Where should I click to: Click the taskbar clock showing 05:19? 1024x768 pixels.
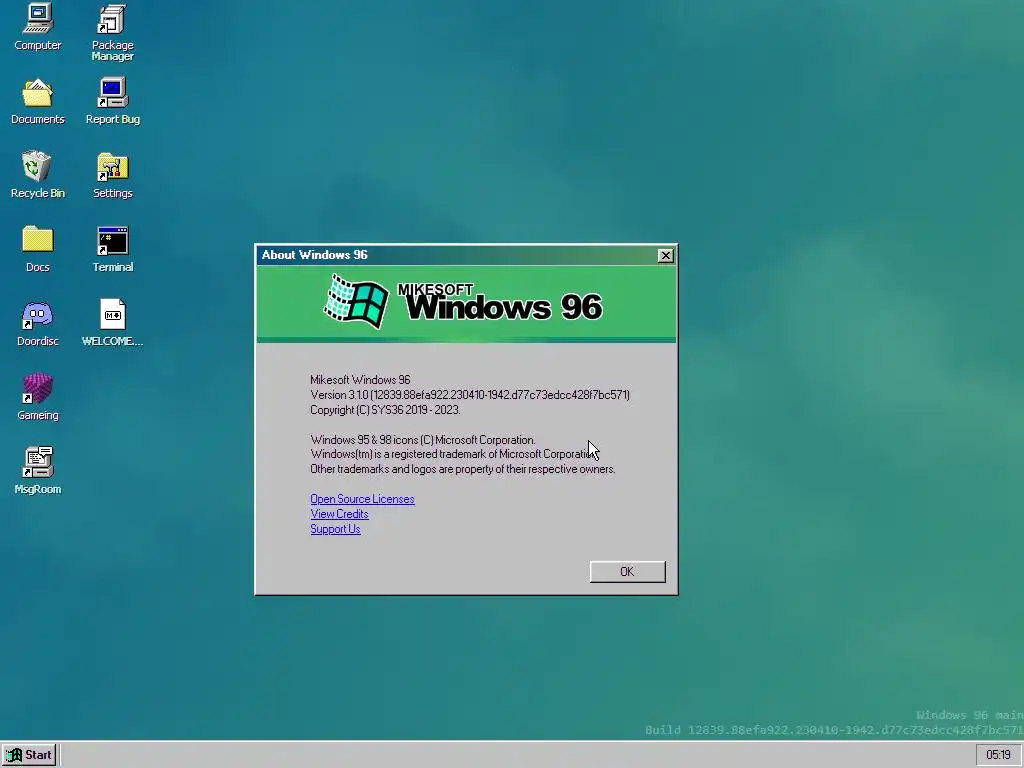[998, 755]
